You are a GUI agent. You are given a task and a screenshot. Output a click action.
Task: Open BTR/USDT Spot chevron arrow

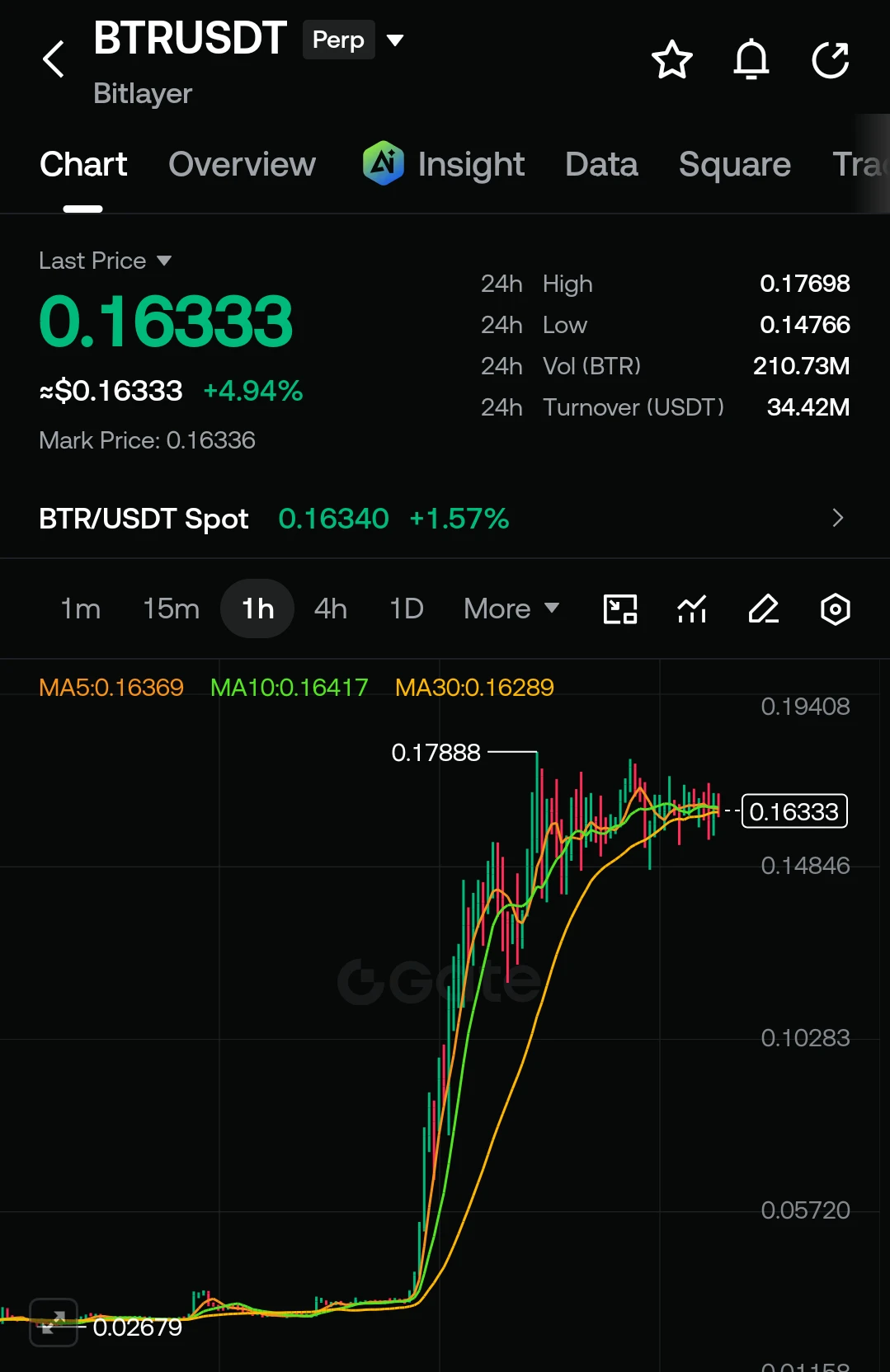click(838, 518)
